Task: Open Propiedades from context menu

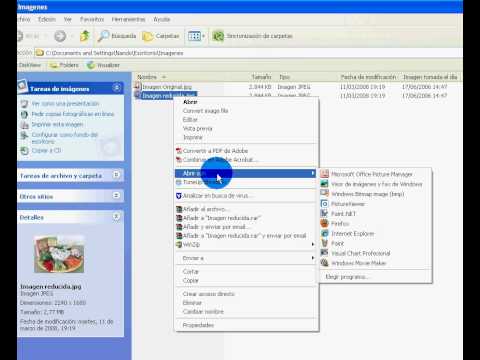Action: click(198, 325)
